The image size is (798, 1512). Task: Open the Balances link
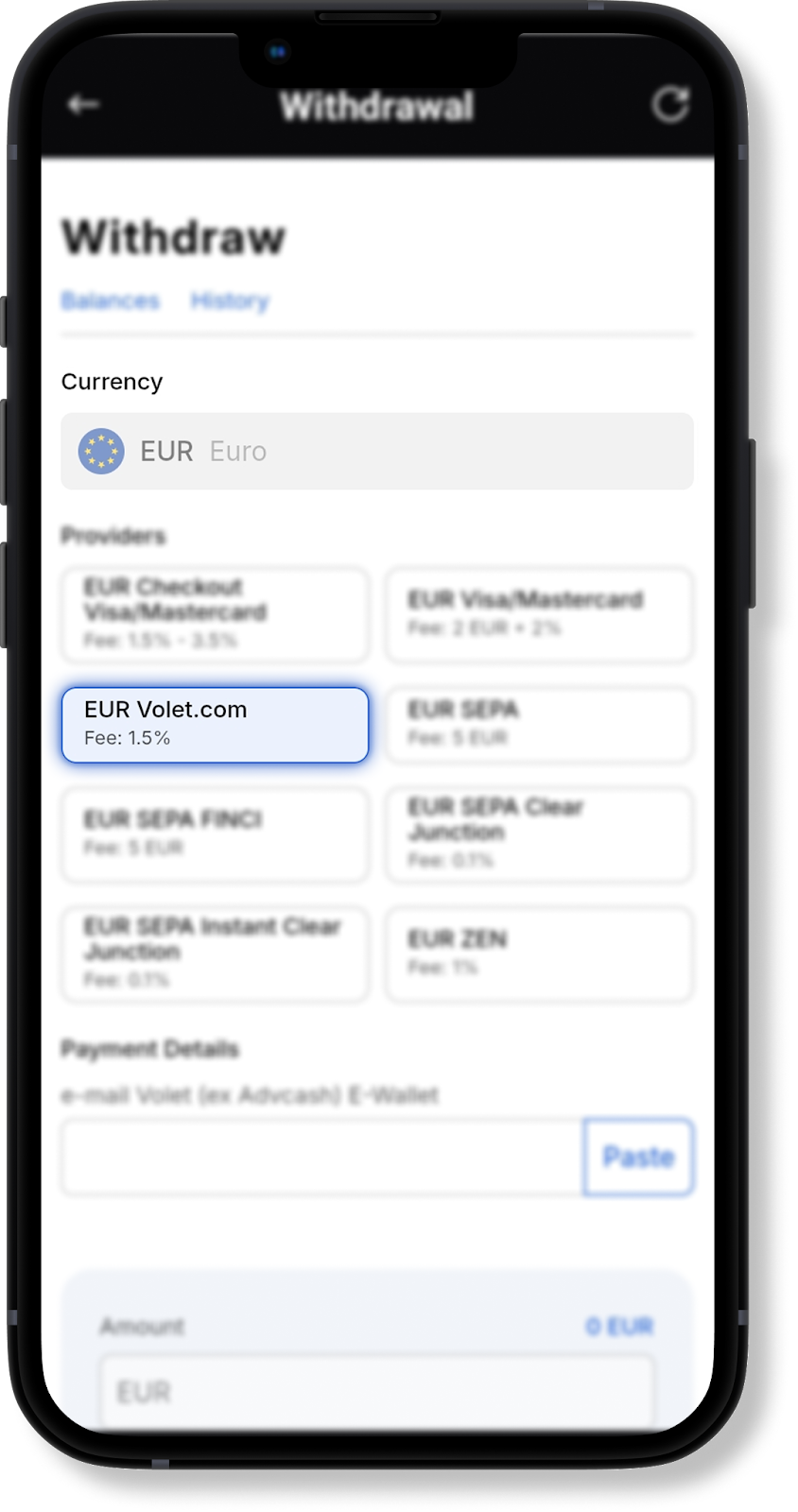click(x=111, y=301)
